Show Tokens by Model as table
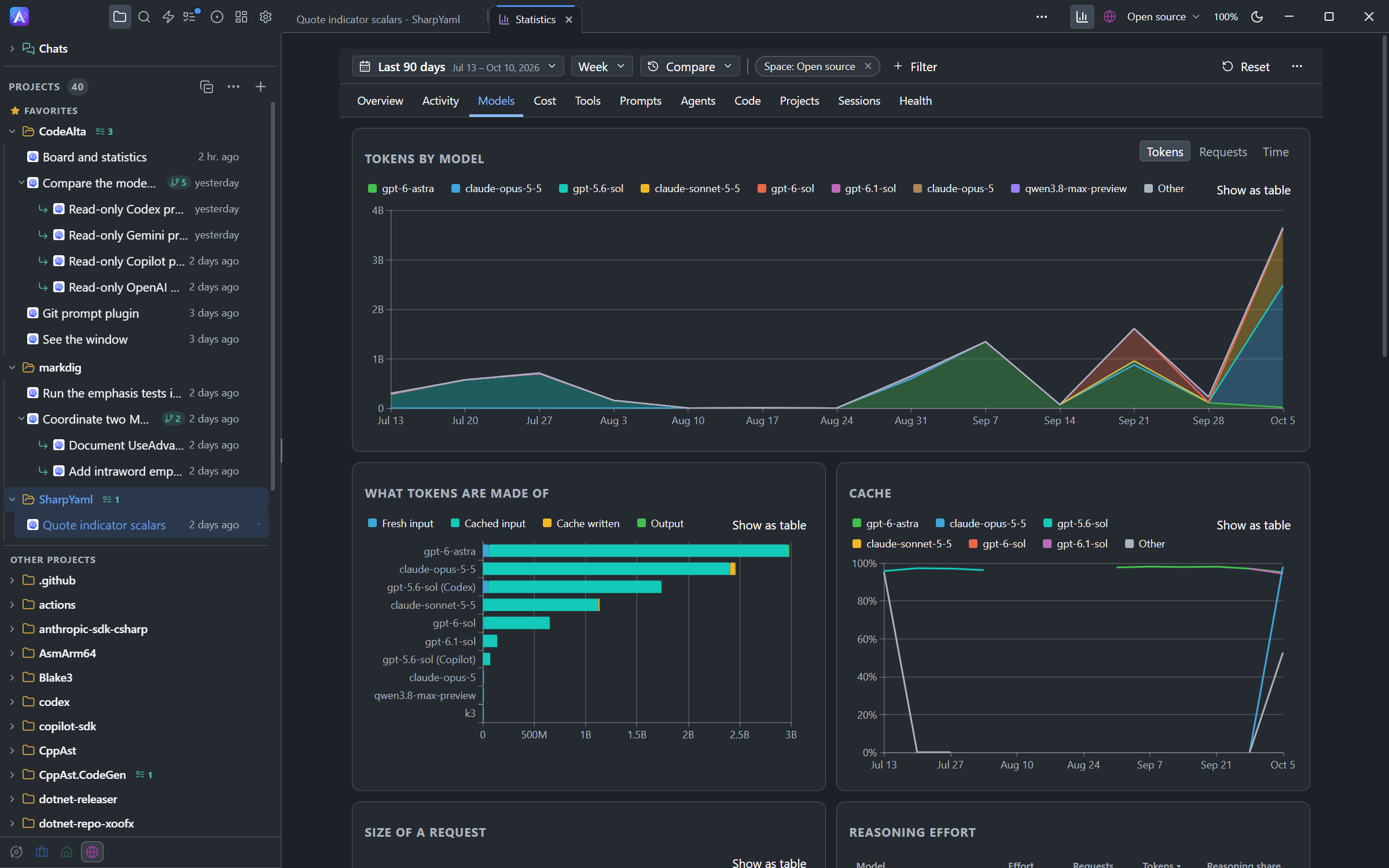1389x868 pixels. [x=1254, y=190]
